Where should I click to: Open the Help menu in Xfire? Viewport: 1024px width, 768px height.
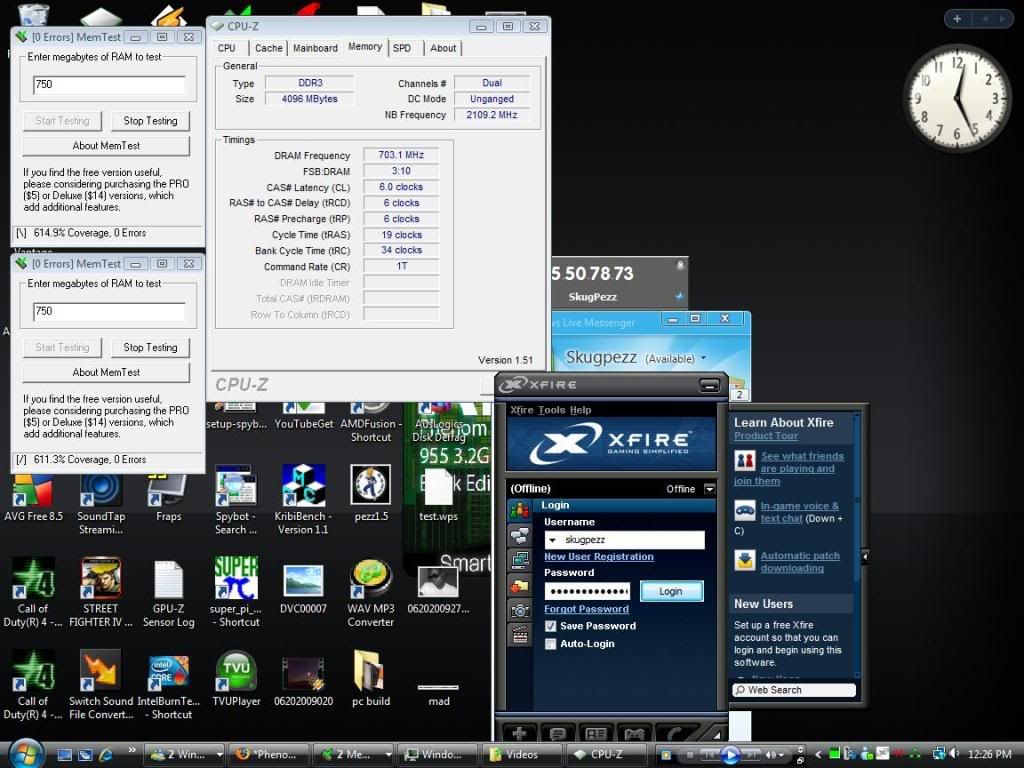click(580, 410)
